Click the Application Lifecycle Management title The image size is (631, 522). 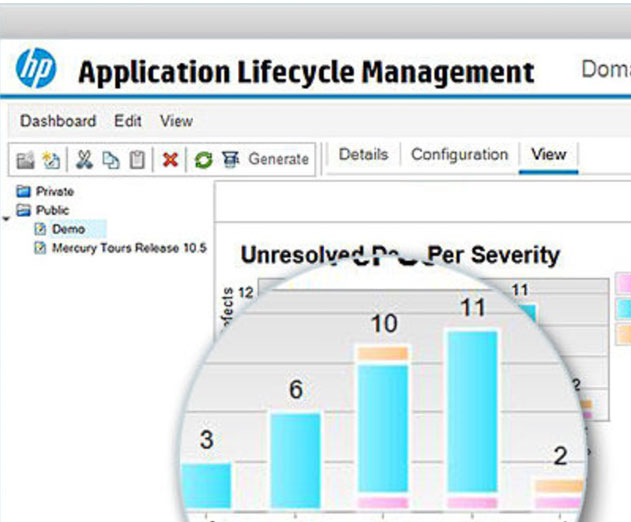(306, 72)
